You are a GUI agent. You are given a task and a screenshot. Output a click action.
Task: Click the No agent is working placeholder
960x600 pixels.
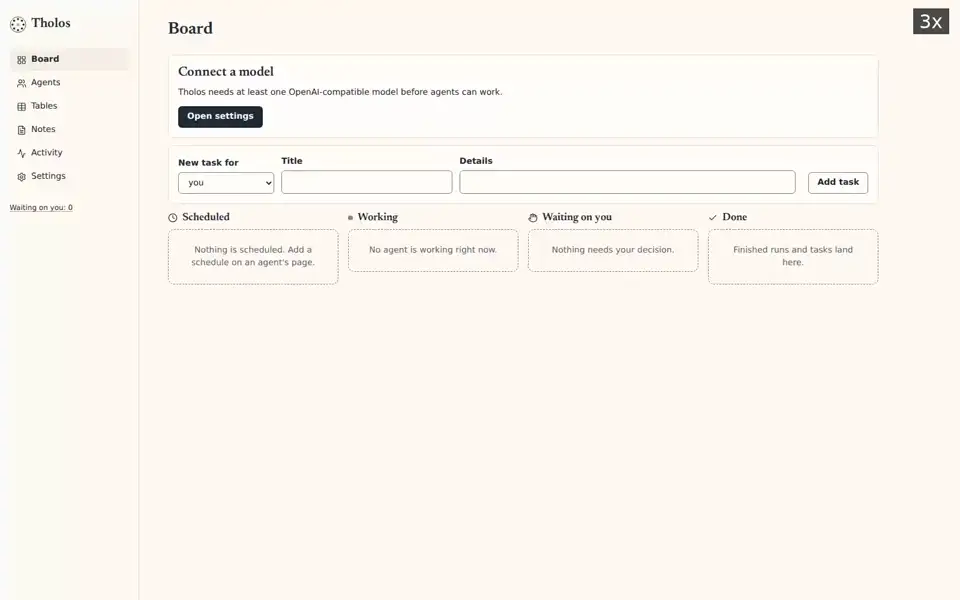433,250
